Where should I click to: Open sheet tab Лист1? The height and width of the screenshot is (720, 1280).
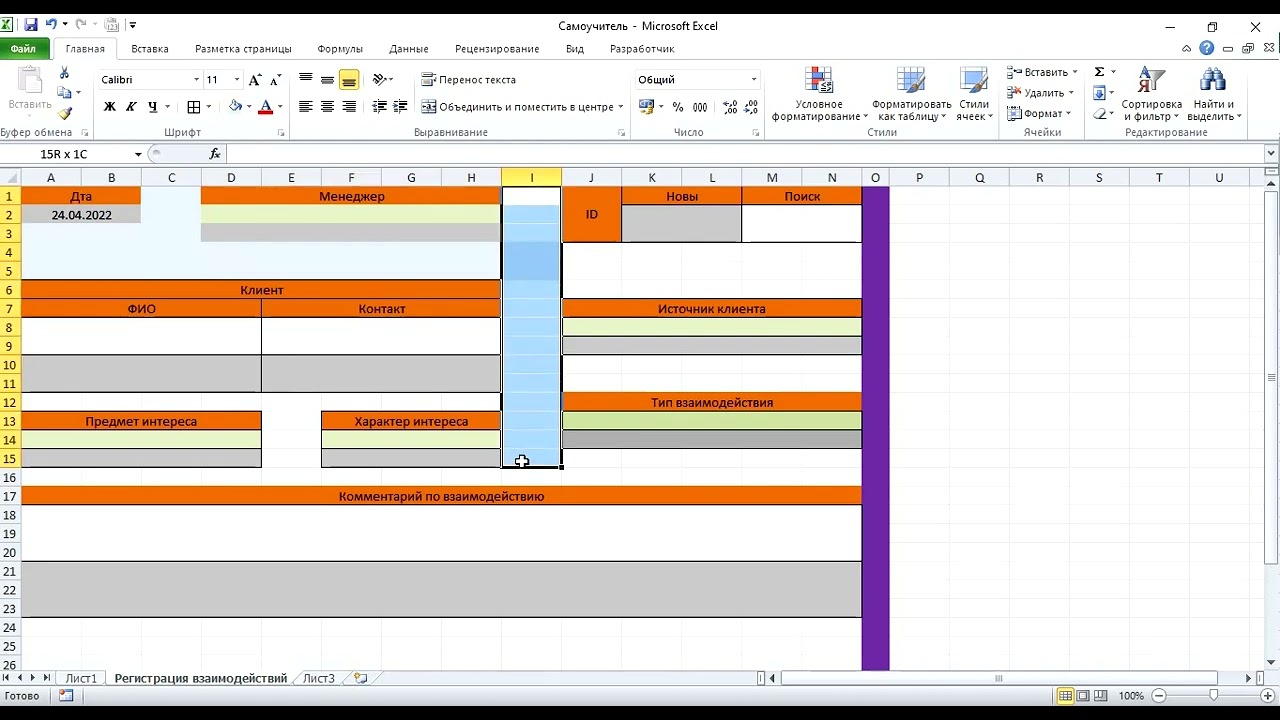click(82, 678)
